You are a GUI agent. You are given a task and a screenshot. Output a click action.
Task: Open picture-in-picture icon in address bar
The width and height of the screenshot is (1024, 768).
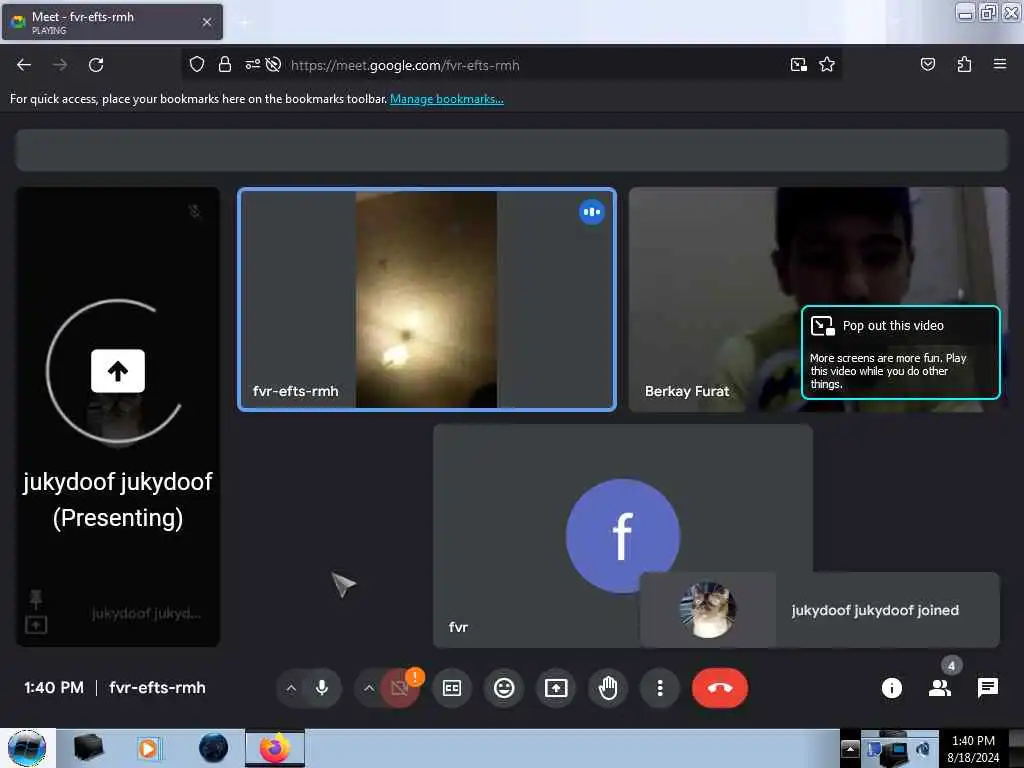pos(799,65)
